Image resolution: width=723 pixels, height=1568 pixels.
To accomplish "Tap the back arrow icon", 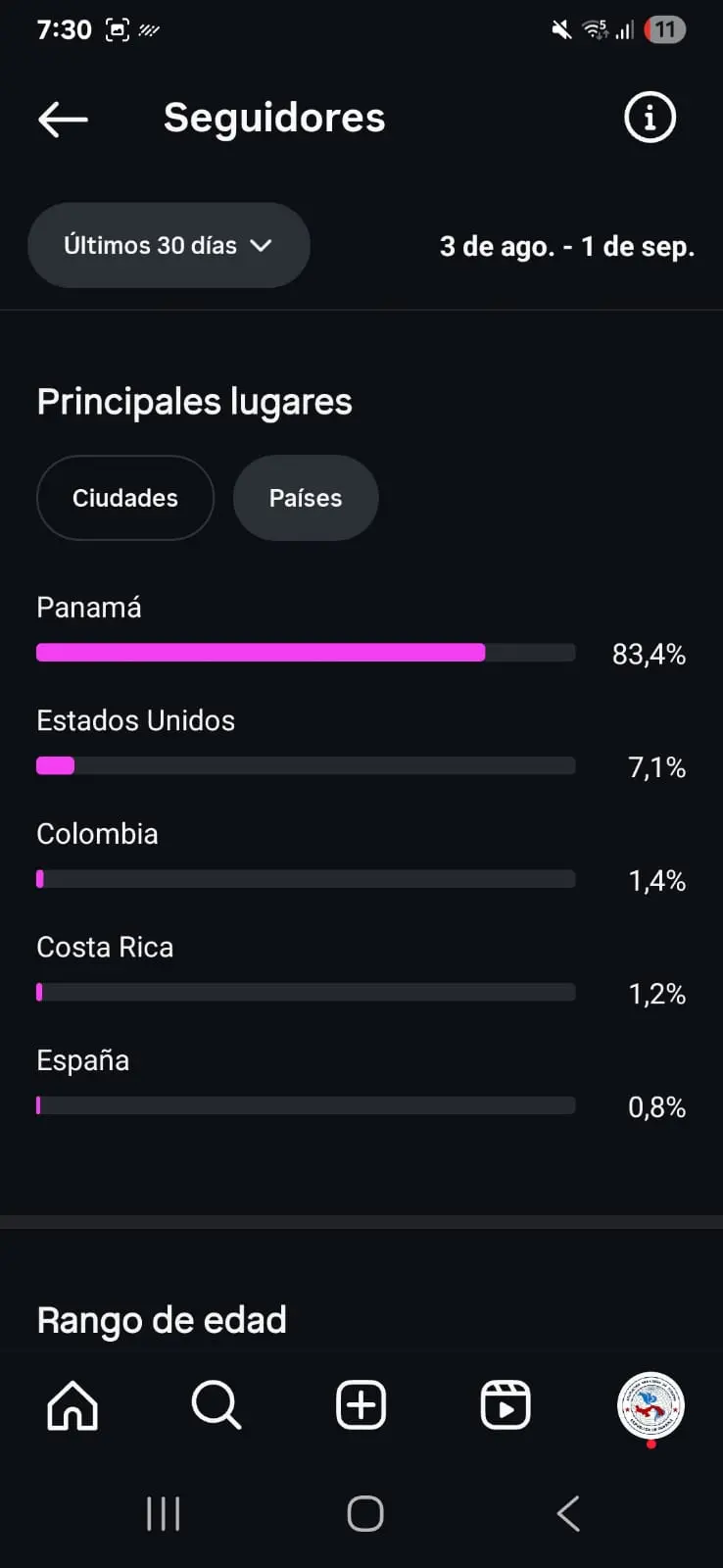I will point(63,120).
